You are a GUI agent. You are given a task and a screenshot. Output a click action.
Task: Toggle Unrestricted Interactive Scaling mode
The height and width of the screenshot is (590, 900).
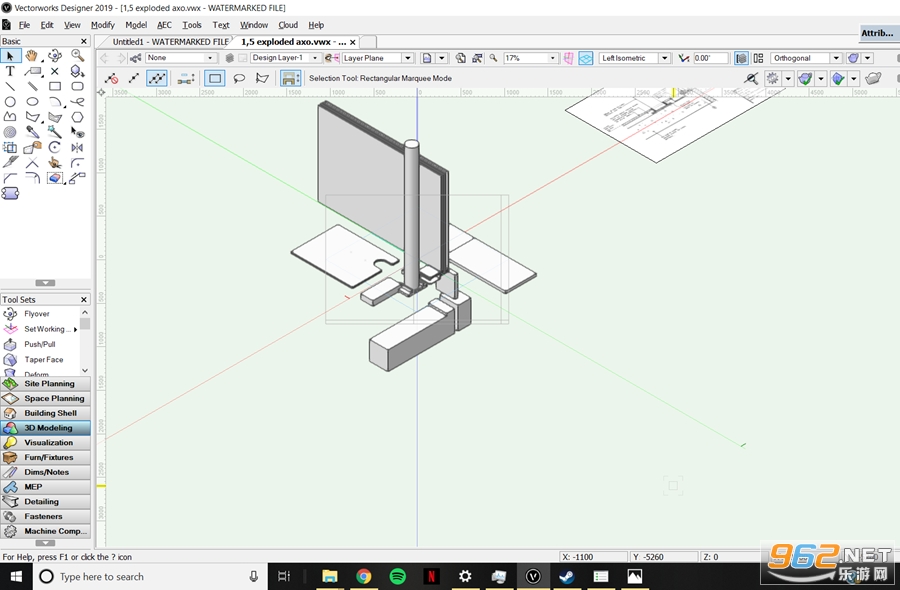(157, 78)
